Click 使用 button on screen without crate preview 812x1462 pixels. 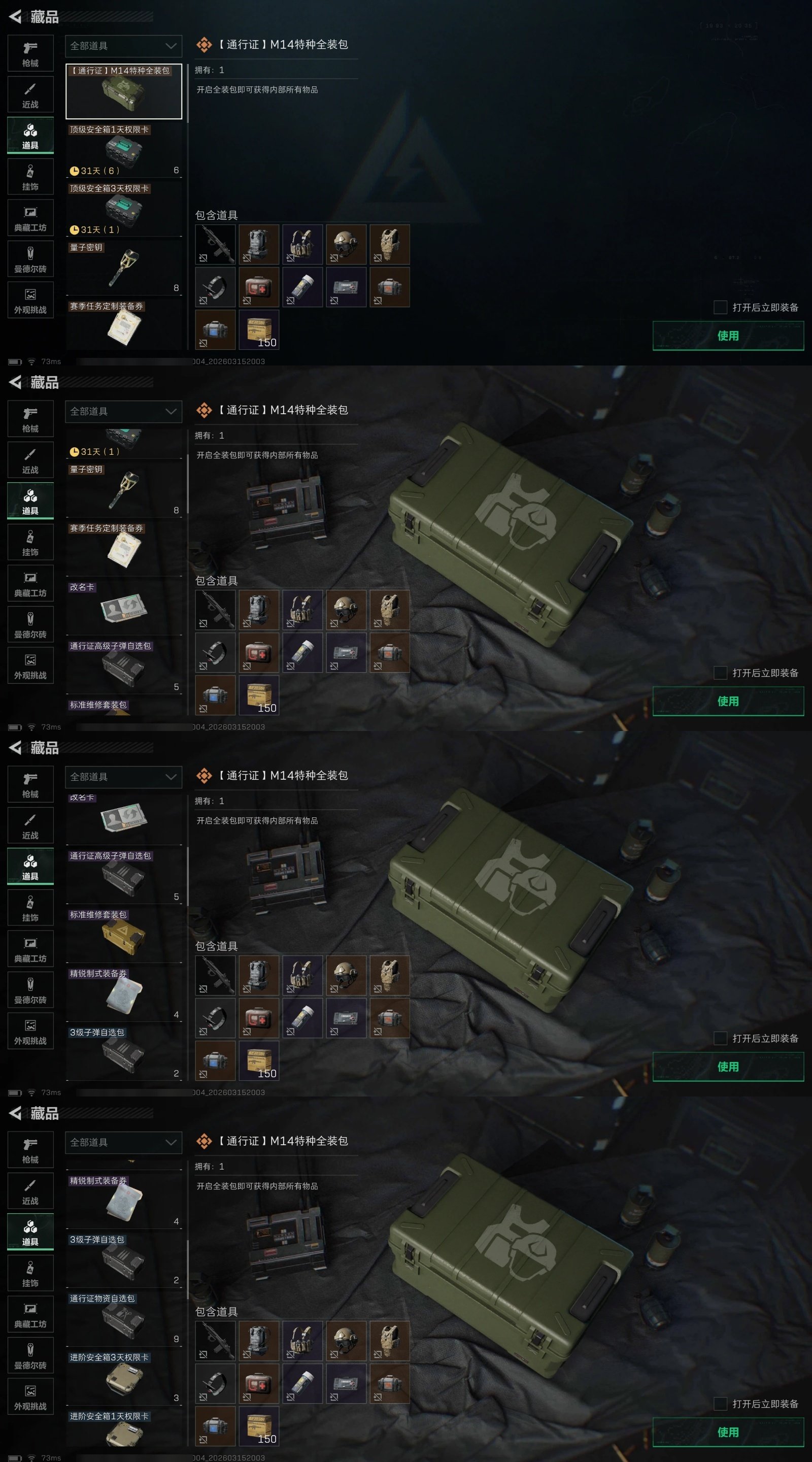pos(728,336)
